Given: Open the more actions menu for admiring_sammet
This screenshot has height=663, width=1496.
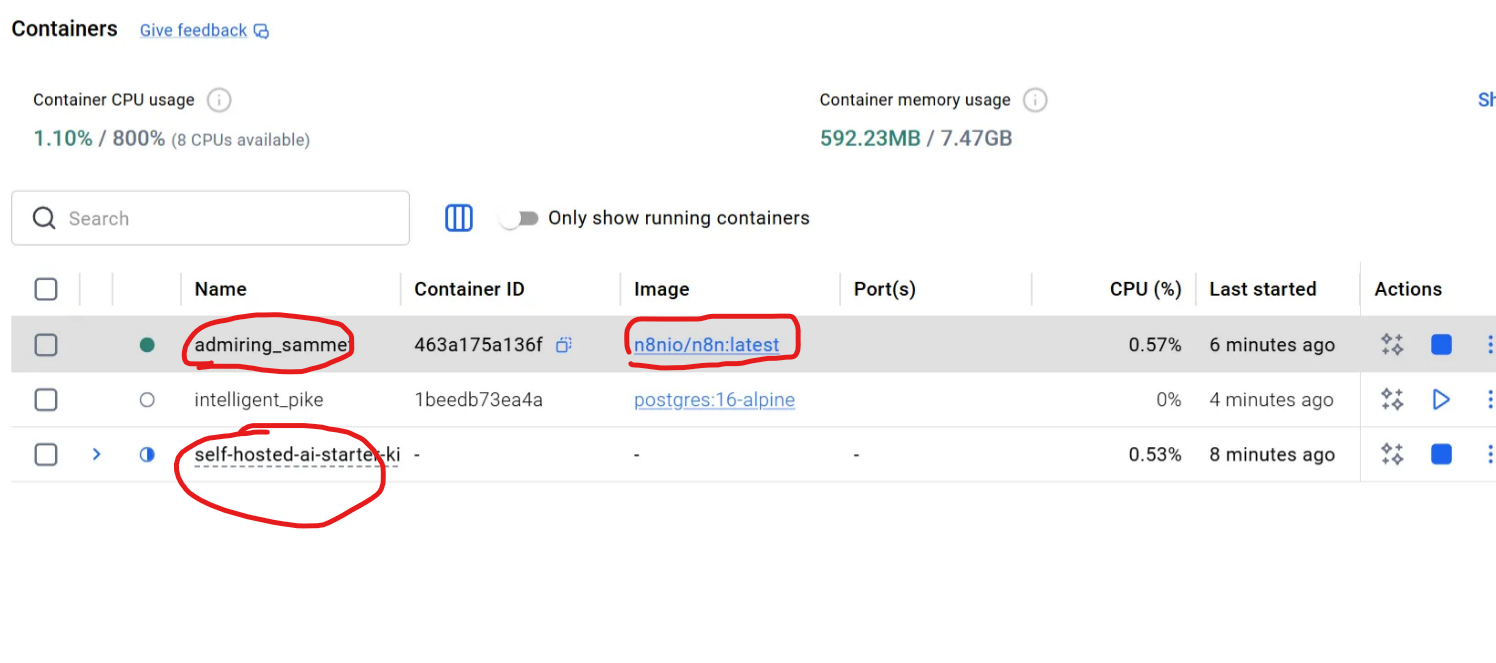Looking at the screenshot, I should (x=1489, y=345).
